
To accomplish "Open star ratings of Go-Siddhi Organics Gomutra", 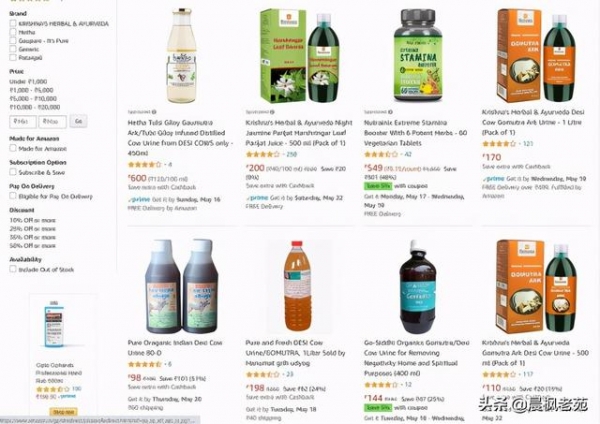I will click(x=381, y=385).
